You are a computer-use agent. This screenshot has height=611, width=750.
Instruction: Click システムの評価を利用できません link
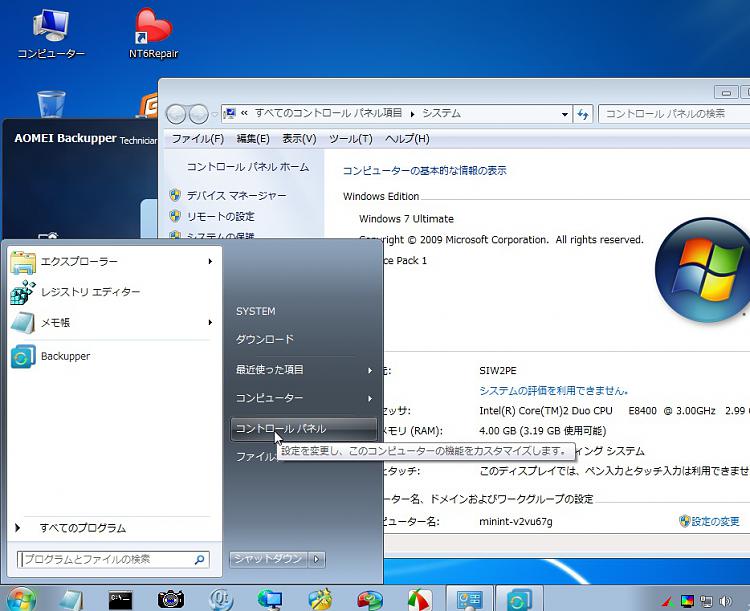tap(553, 390)
